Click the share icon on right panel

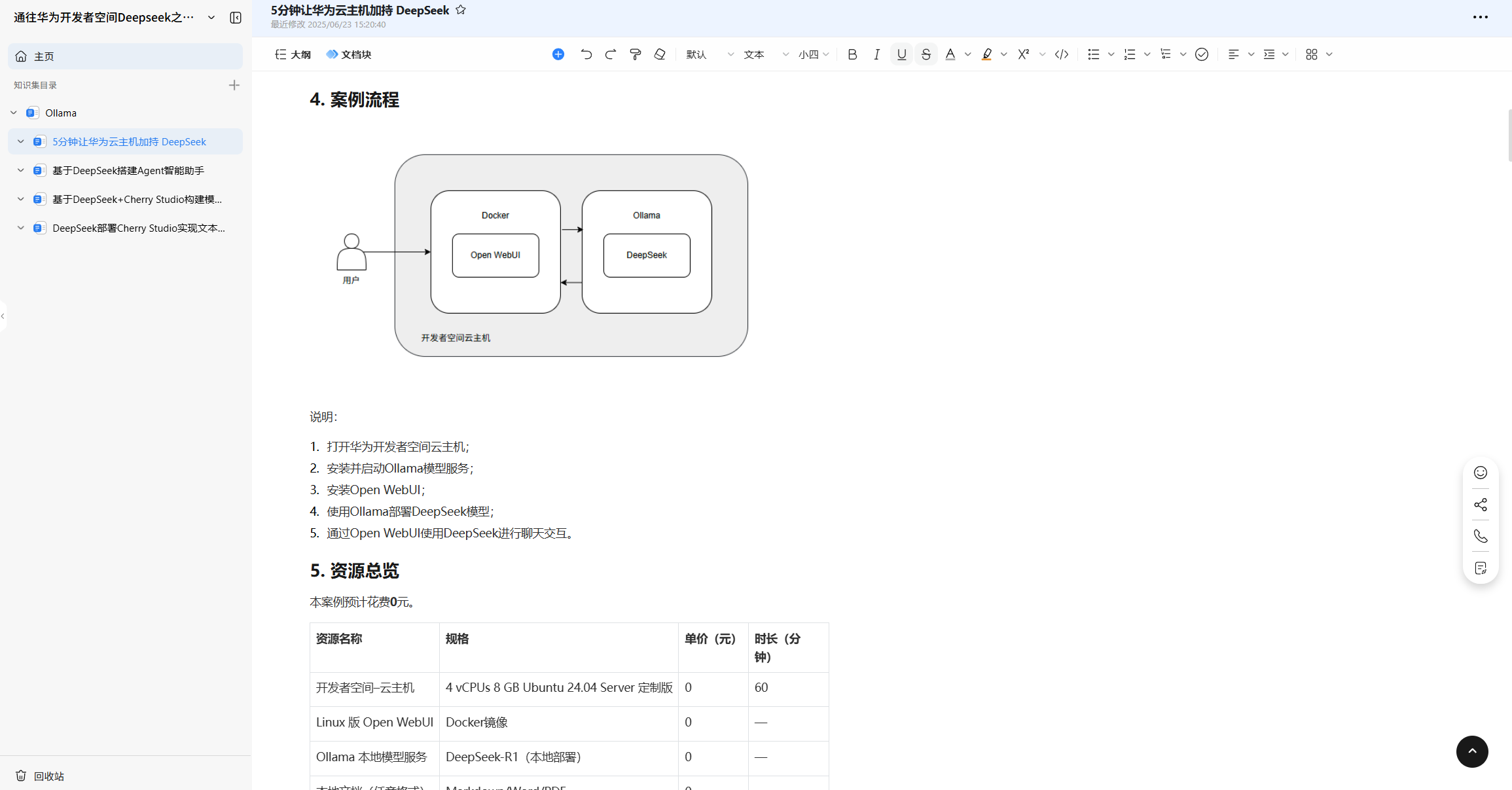coord(1481,505)
